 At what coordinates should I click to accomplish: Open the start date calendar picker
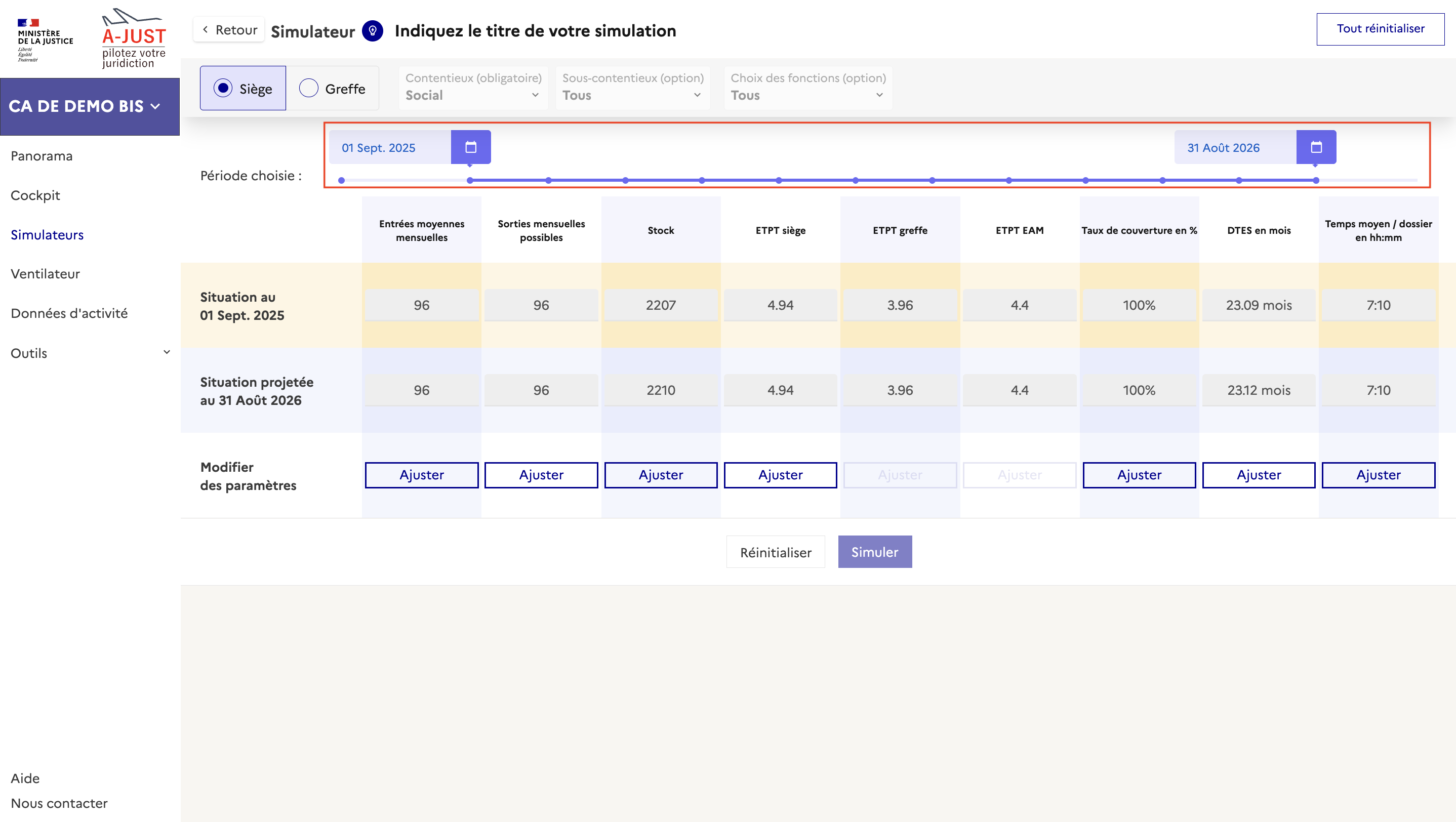click(470, 147)
